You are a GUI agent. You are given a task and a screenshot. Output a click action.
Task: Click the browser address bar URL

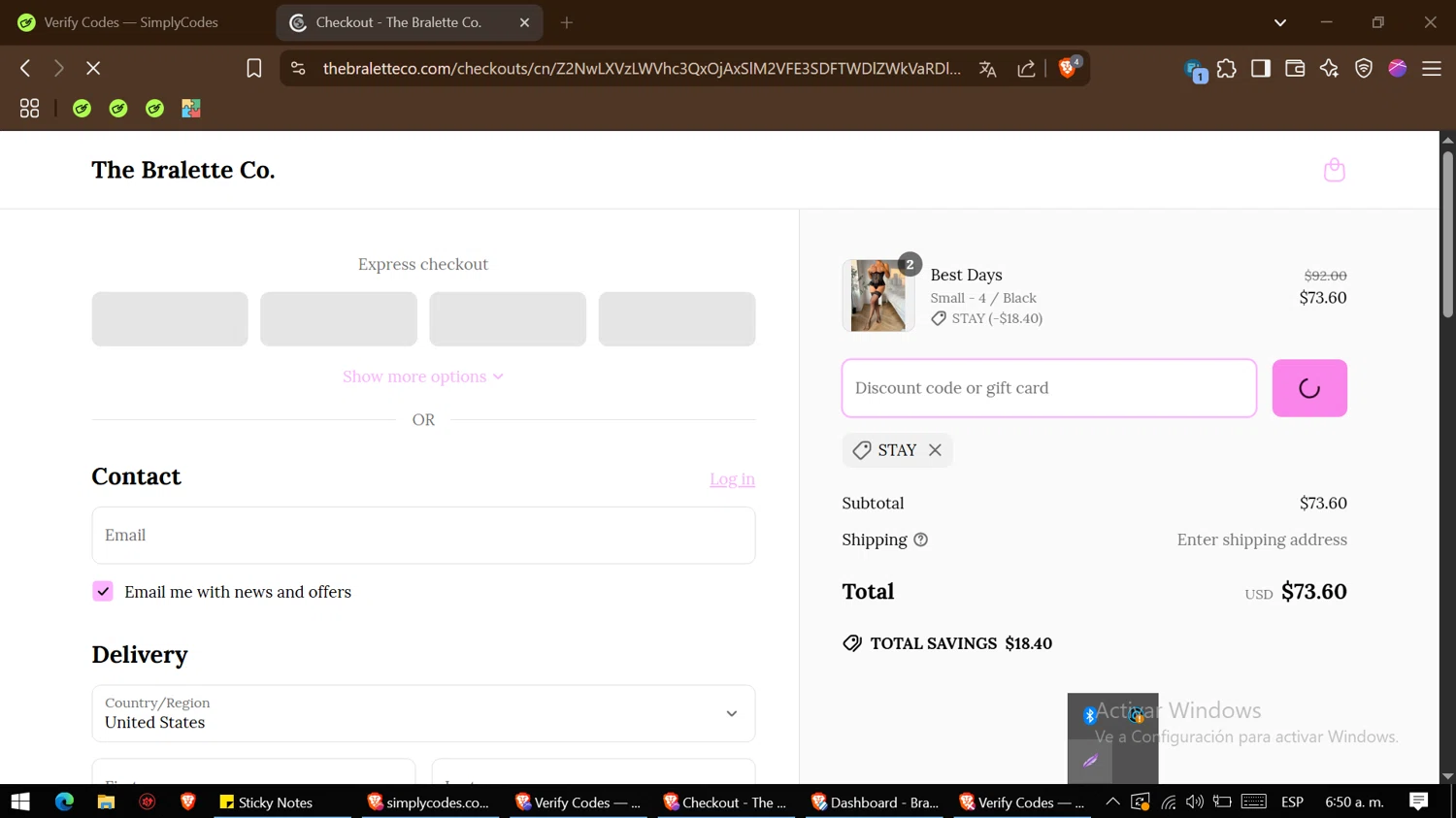pyautogui.click(x=642, y=69)
